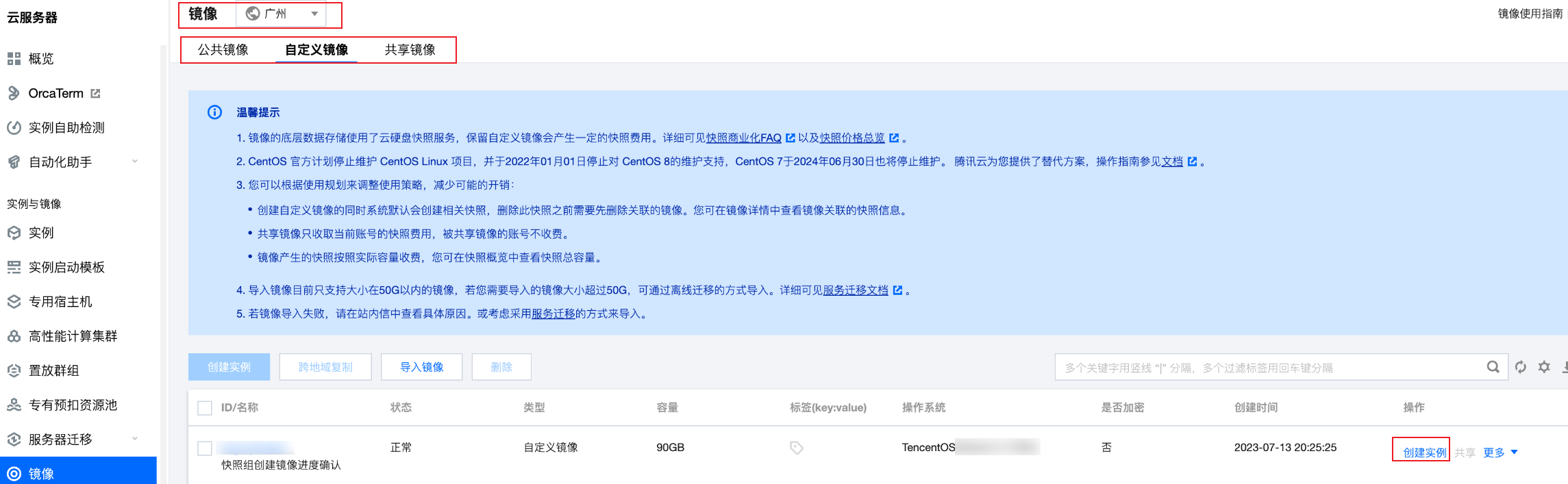Click the 否 encryption value cell
This screenshot has width=1568, height=484.
(x=1106, y=448)
